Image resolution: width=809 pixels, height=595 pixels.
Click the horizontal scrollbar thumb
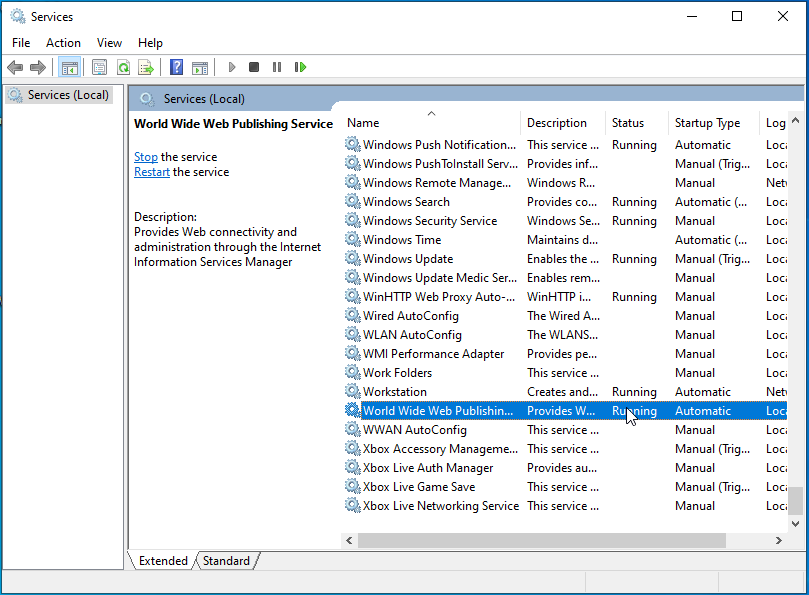pyautogui.click(x=542, y=540)
